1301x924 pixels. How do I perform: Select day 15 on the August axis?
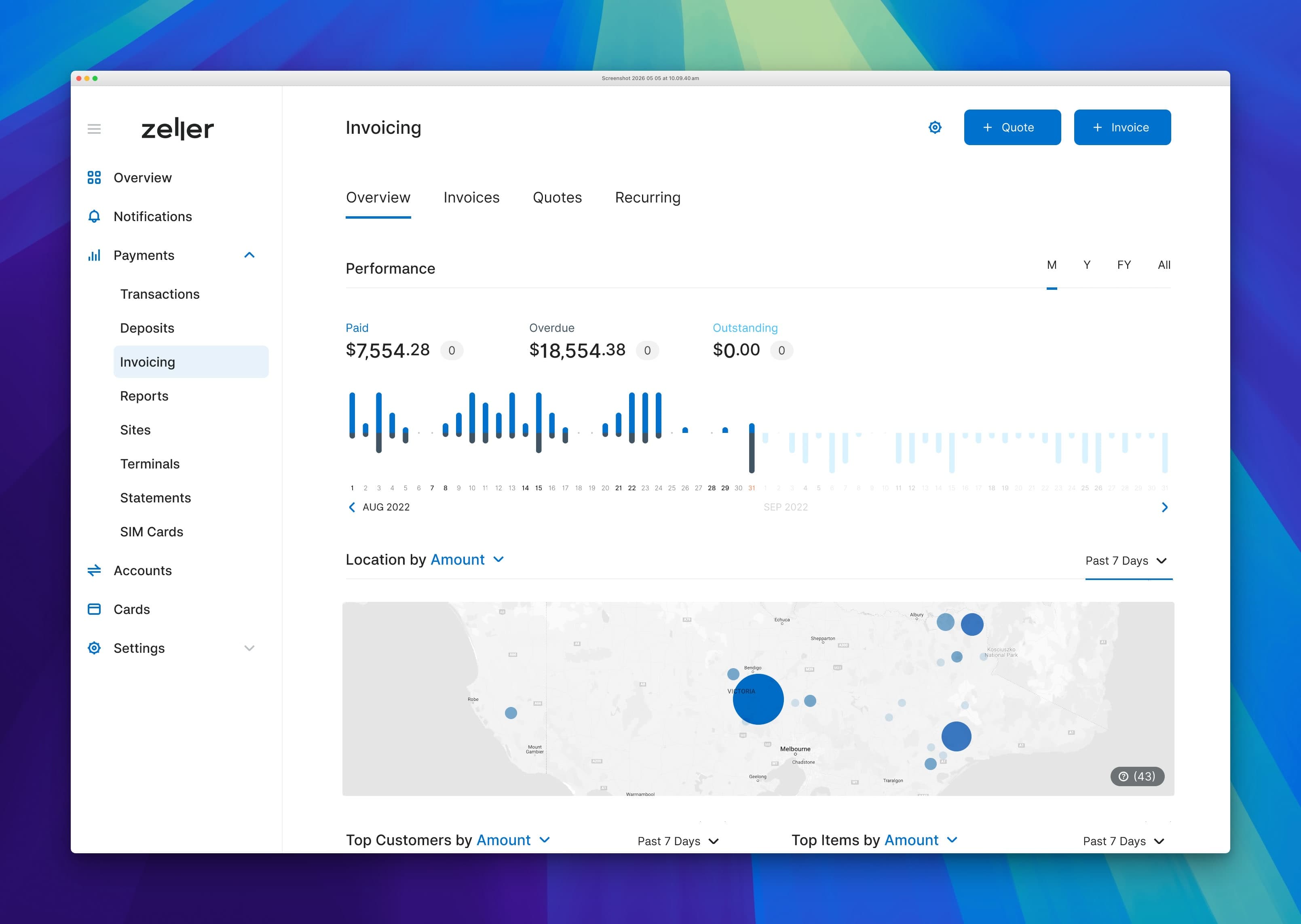[539, 487]
